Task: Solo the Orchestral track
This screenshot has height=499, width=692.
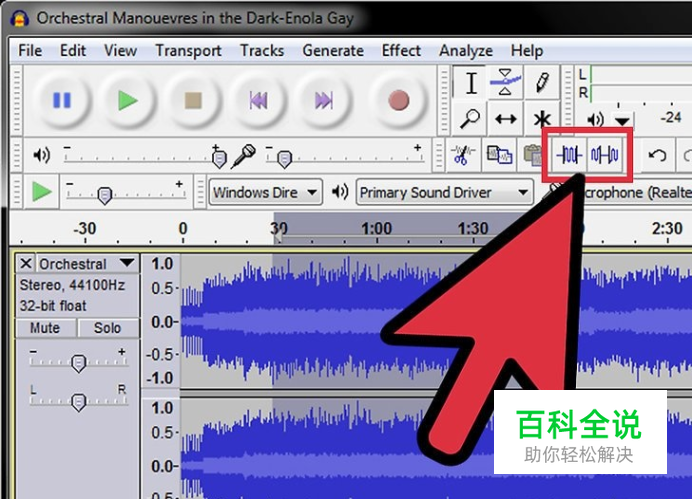Action: [x=107, y=328]
